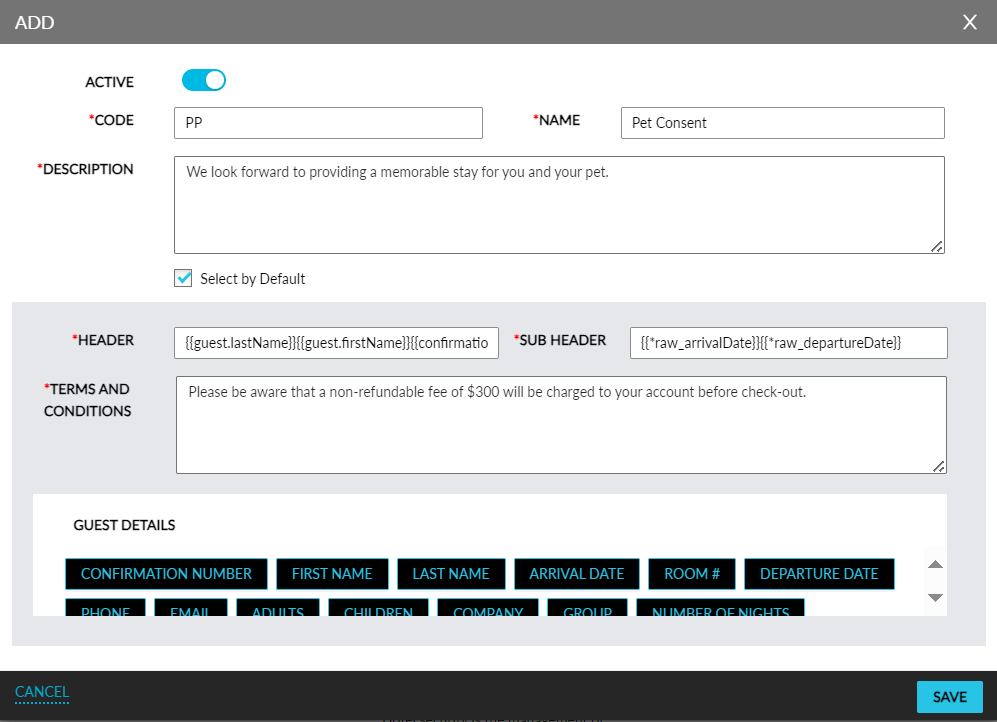Viewport: 997px width, 722px height.
Task: Insert the GROUP guest detail tag
Action: (x=587, y=610)
